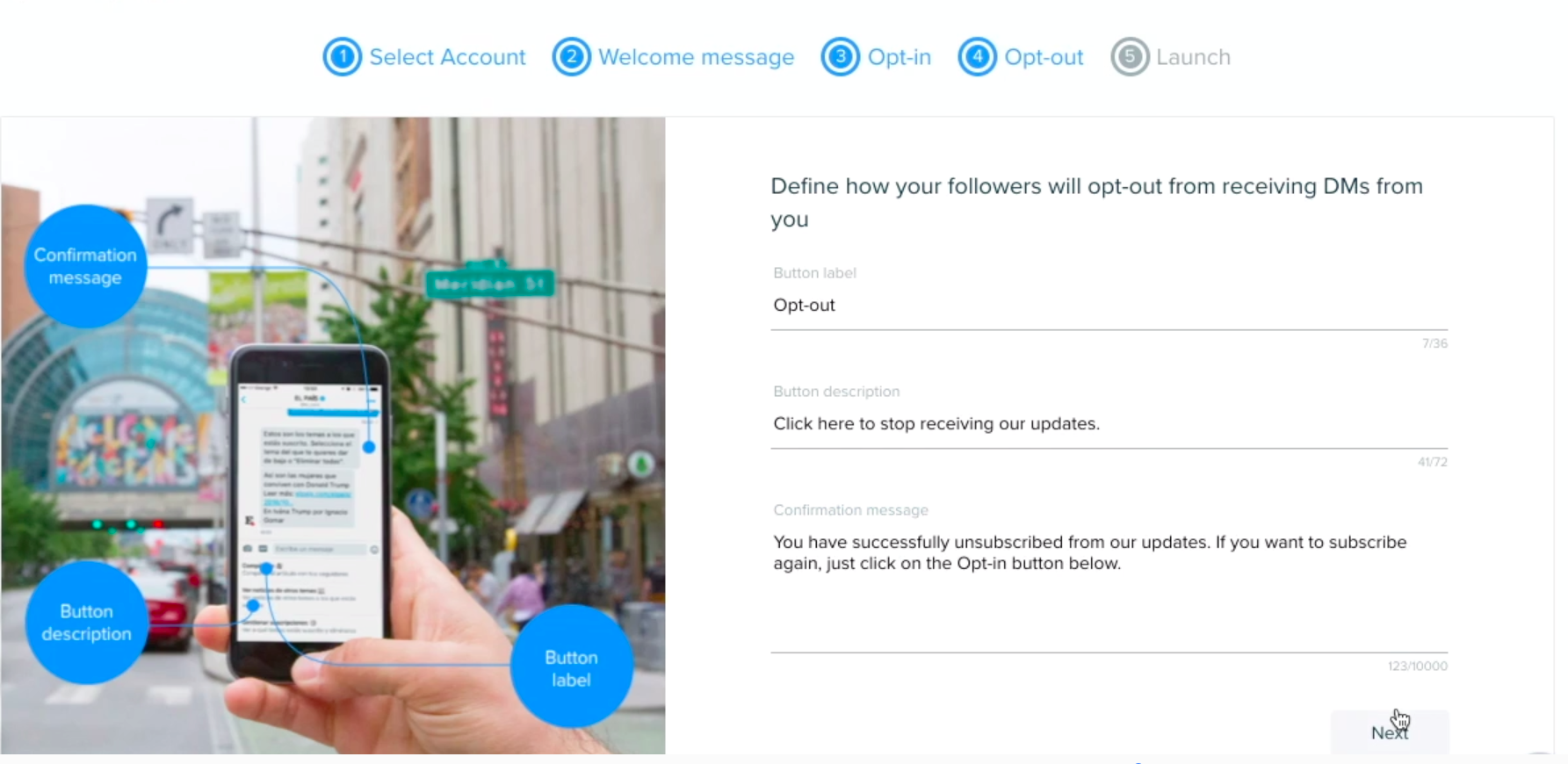
Task: Click the Confirmation message blue bubble
Action: point(85,266)
